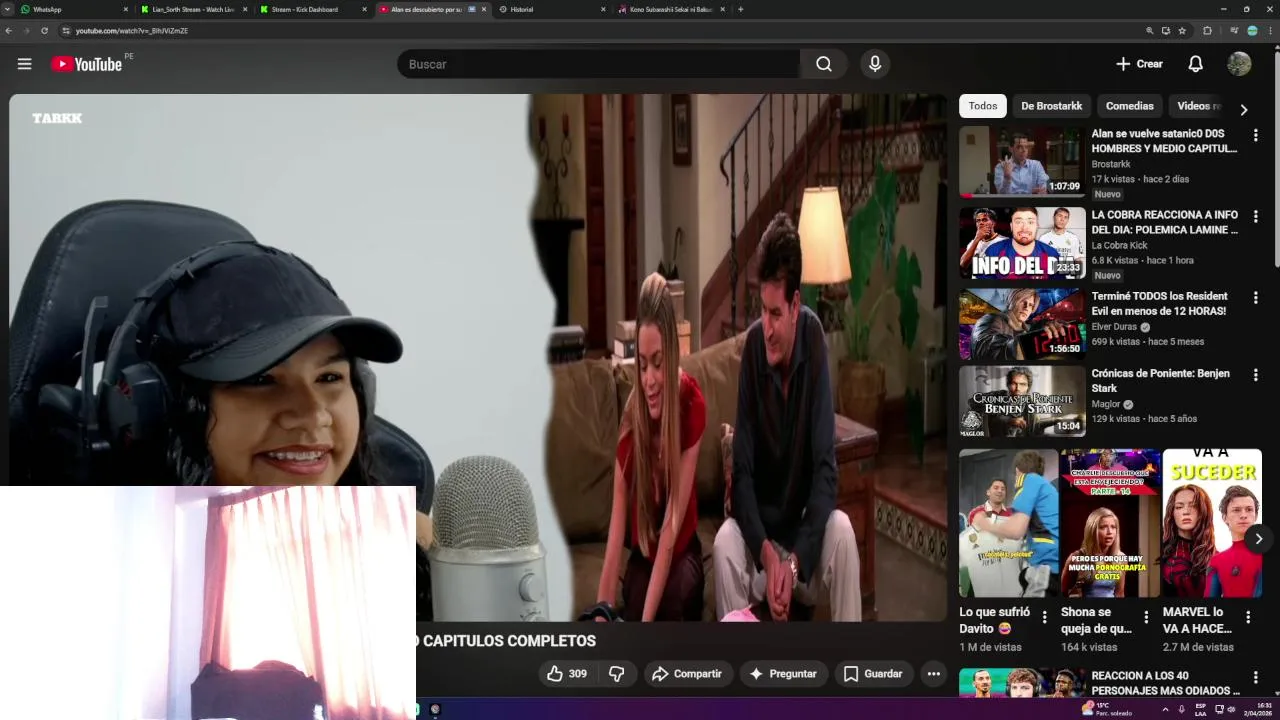1280x720 pixels.
Task: Show next Shorts with right arrow
Action: (x=1258, y=538)
